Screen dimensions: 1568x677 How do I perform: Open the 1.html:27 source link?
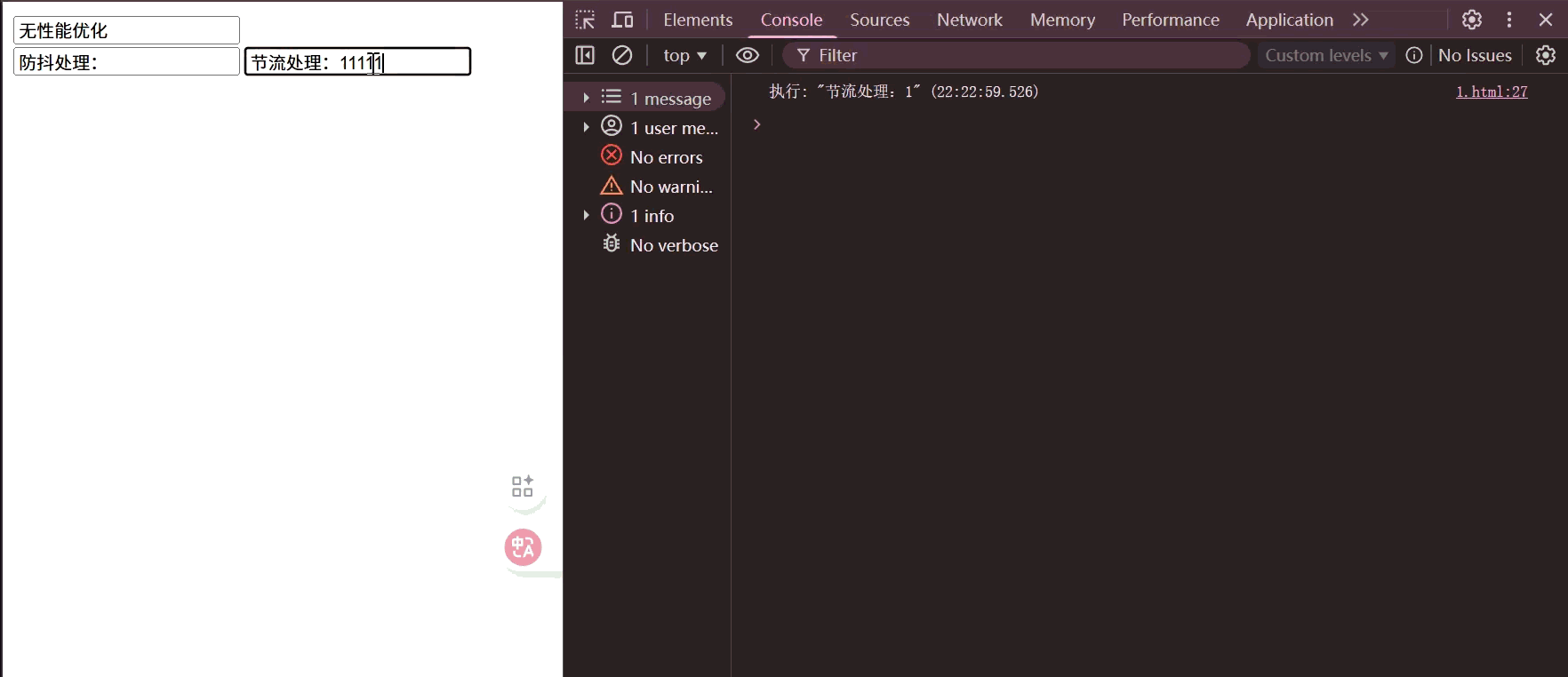[1492, 92]
